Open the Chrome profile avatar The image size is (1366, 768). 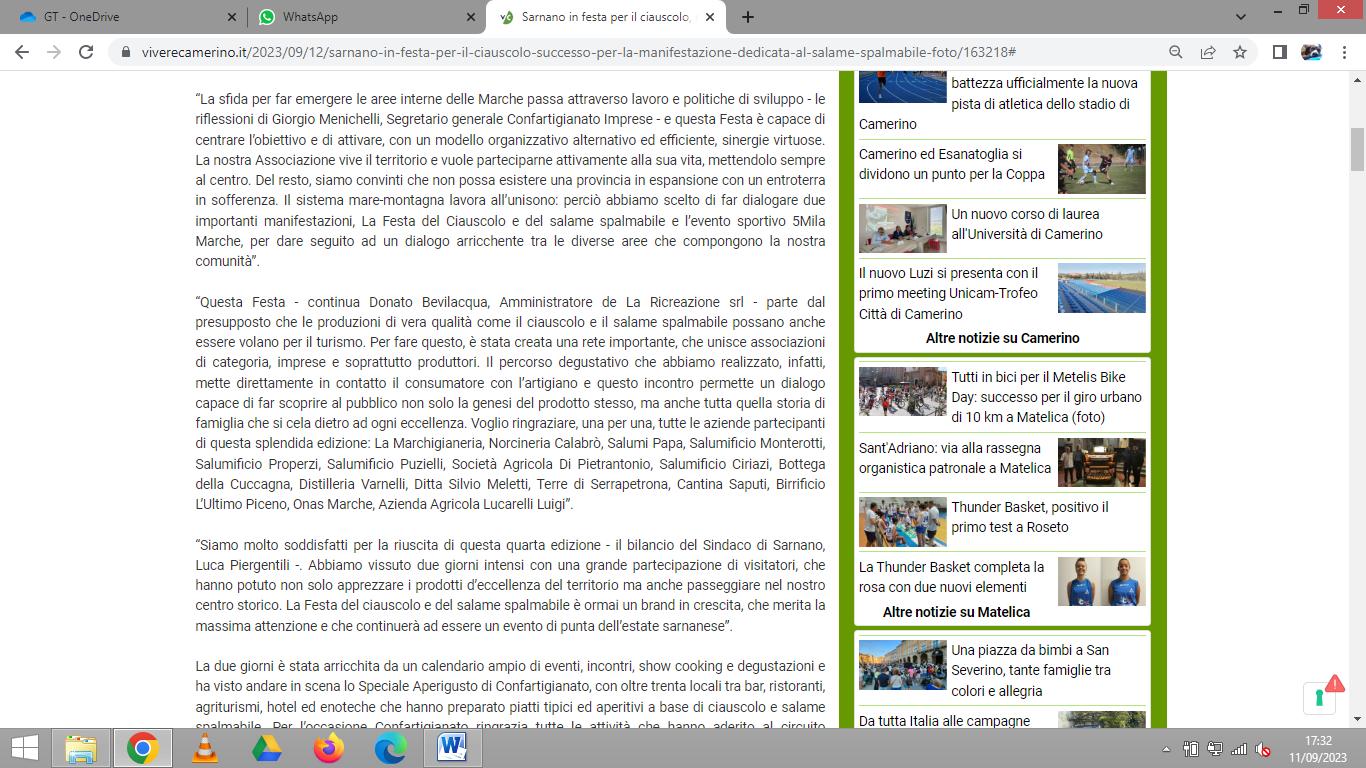tap(1311, 52)
